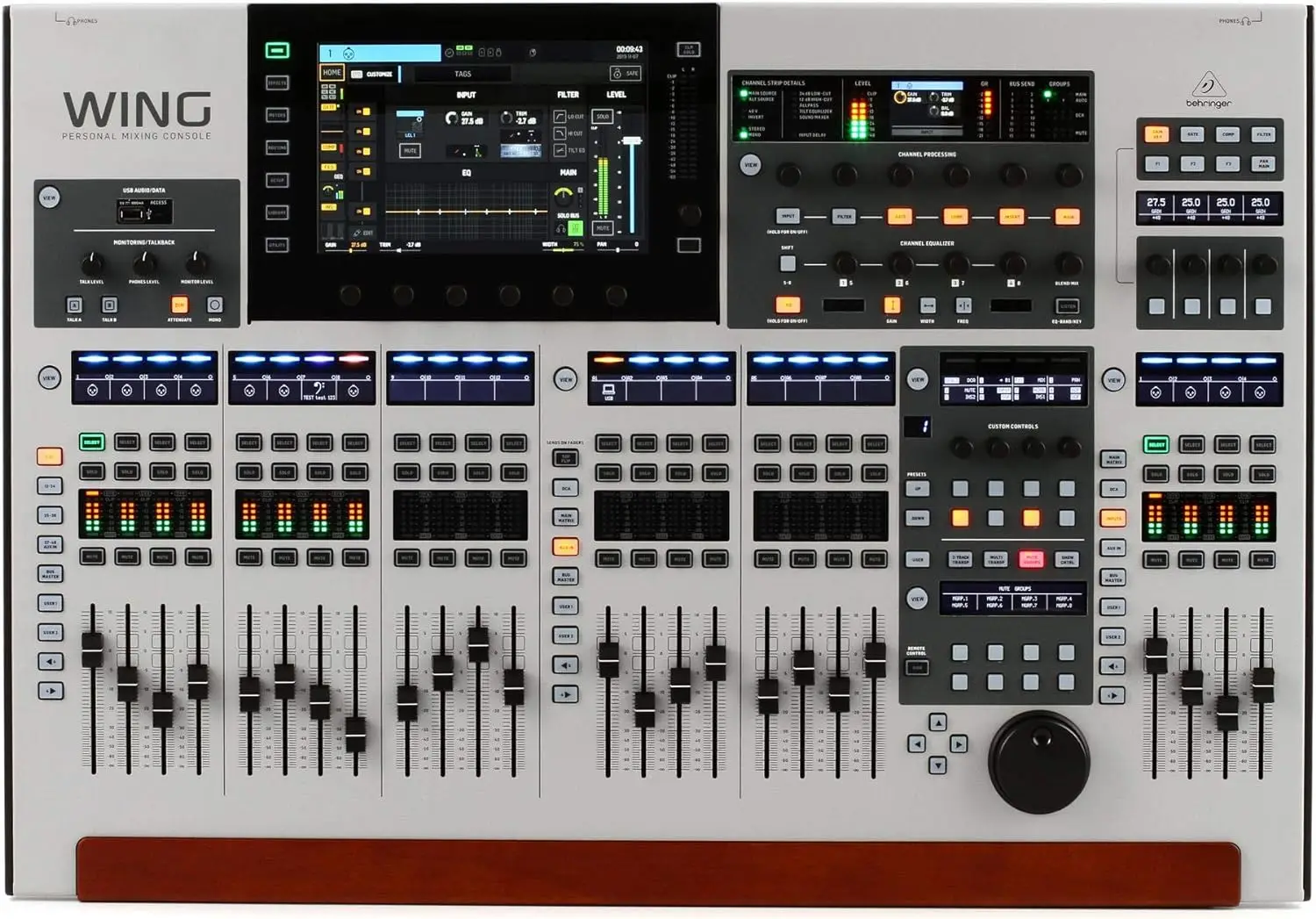Viewport: 1316px width, 919px height.
Task: Tap the HOME tab on the touchscreen
Action: click(x=332, y=73)
